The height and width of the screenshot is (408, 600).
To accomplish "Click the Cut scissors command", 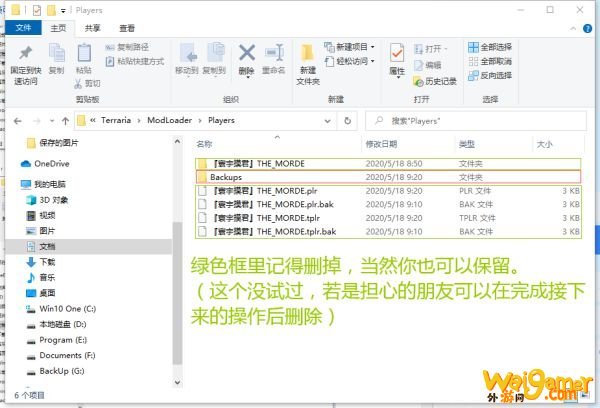I will [87, 83].
